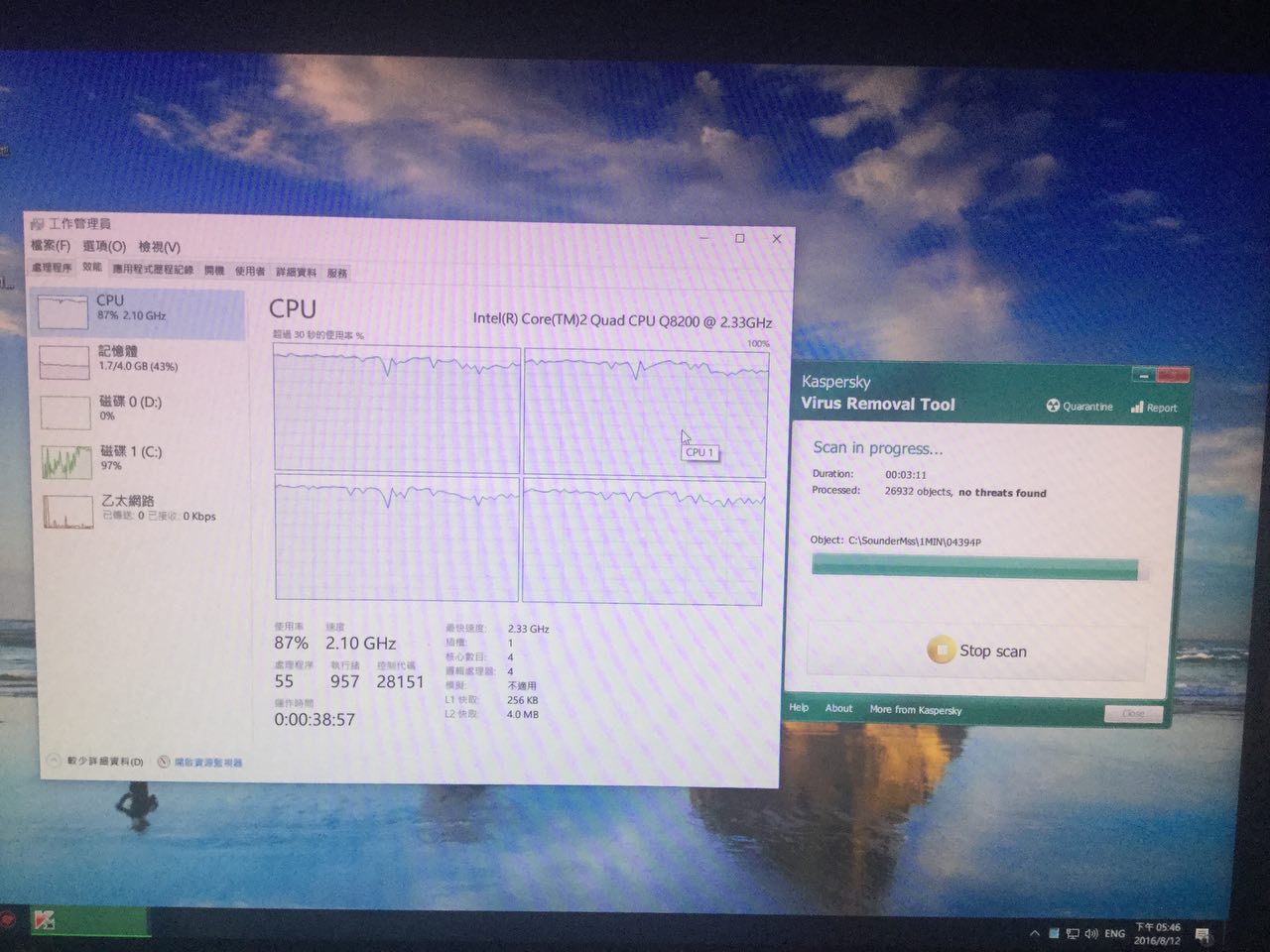The width and height of the screenshot is (1270, 952).
Task: Select the 效能 tab
Action: pyautogui.click(x=92, y=268)
